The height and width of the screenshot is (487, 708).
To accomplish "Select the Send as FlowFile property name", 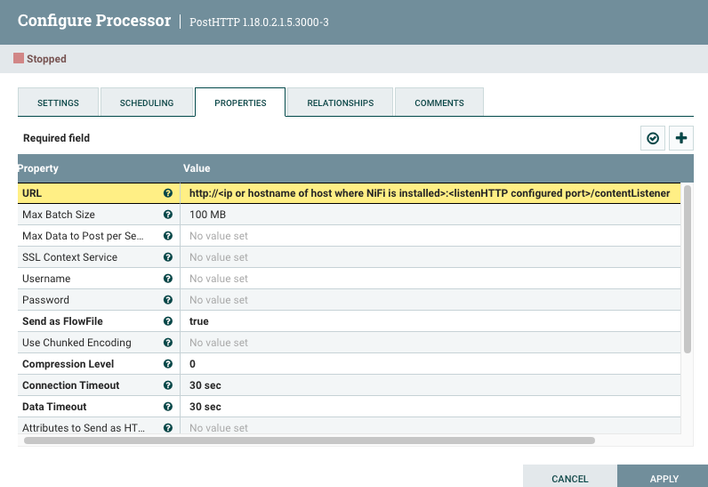I will 63,321.
